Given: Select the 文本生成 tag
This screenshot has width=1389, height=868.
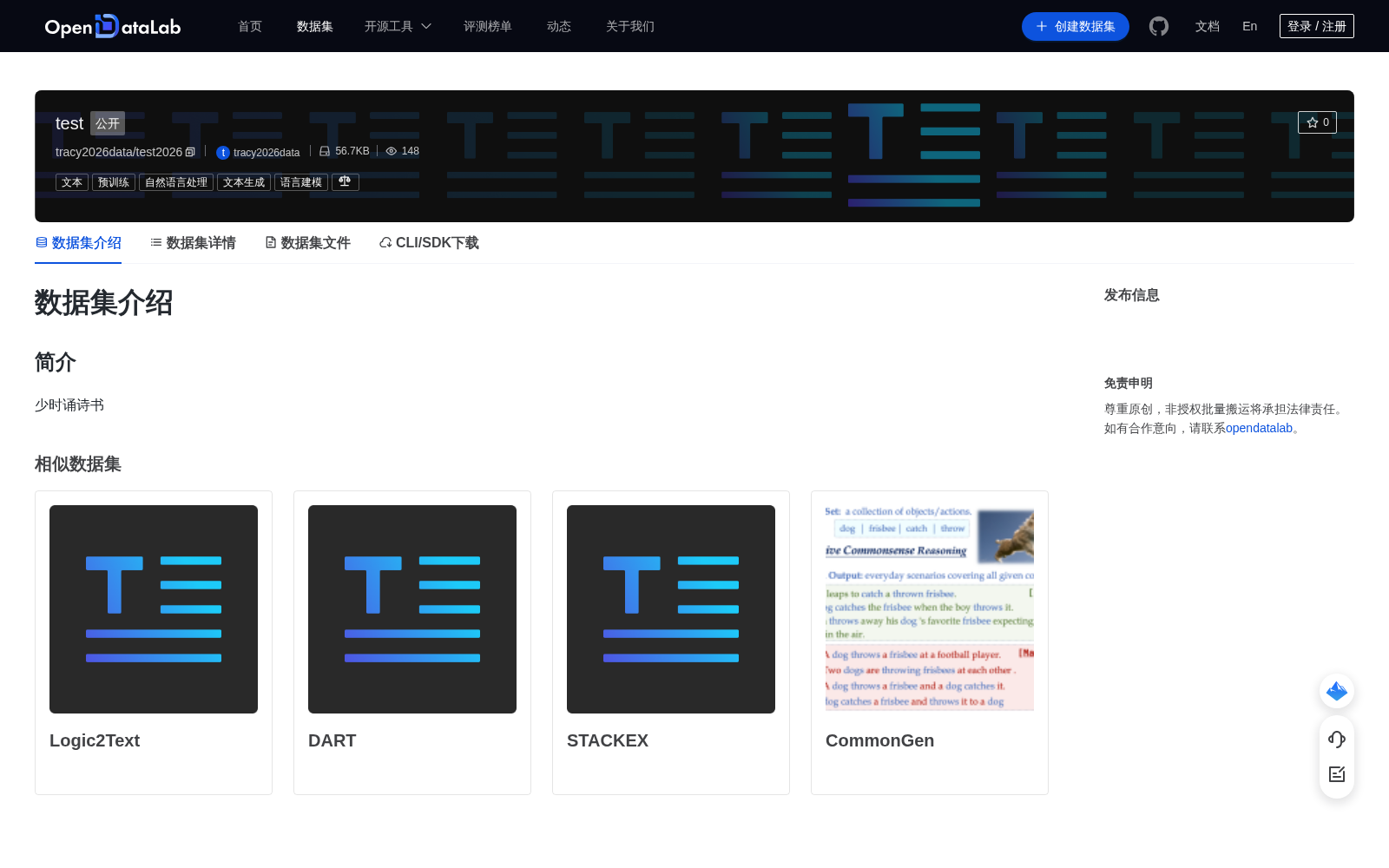Looking at the screenshot, I should [244, 182].
